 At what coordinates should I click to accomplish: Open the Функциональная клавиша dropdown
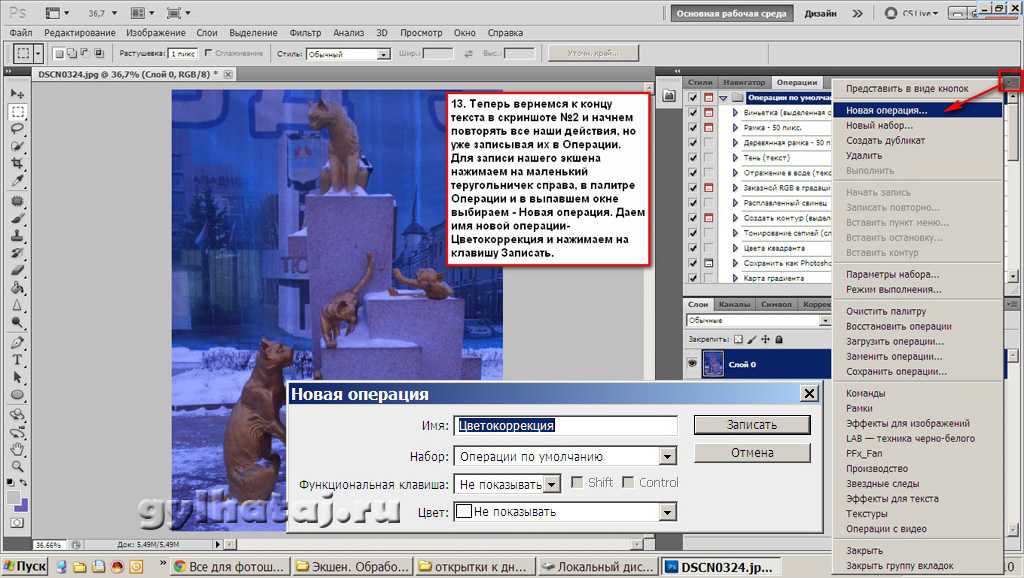(x=551, y=484)
